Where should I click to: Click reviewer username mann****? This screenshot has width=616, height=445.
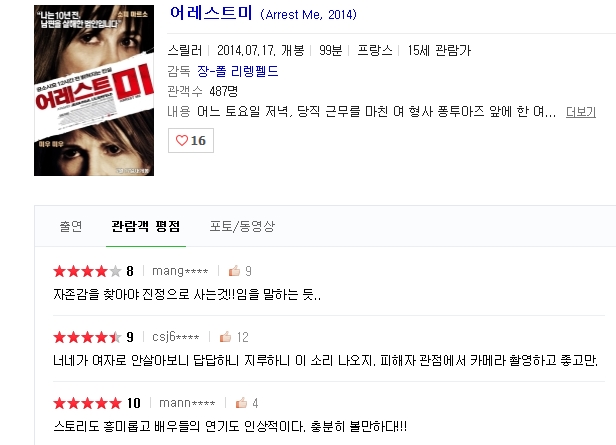(187, 403)
